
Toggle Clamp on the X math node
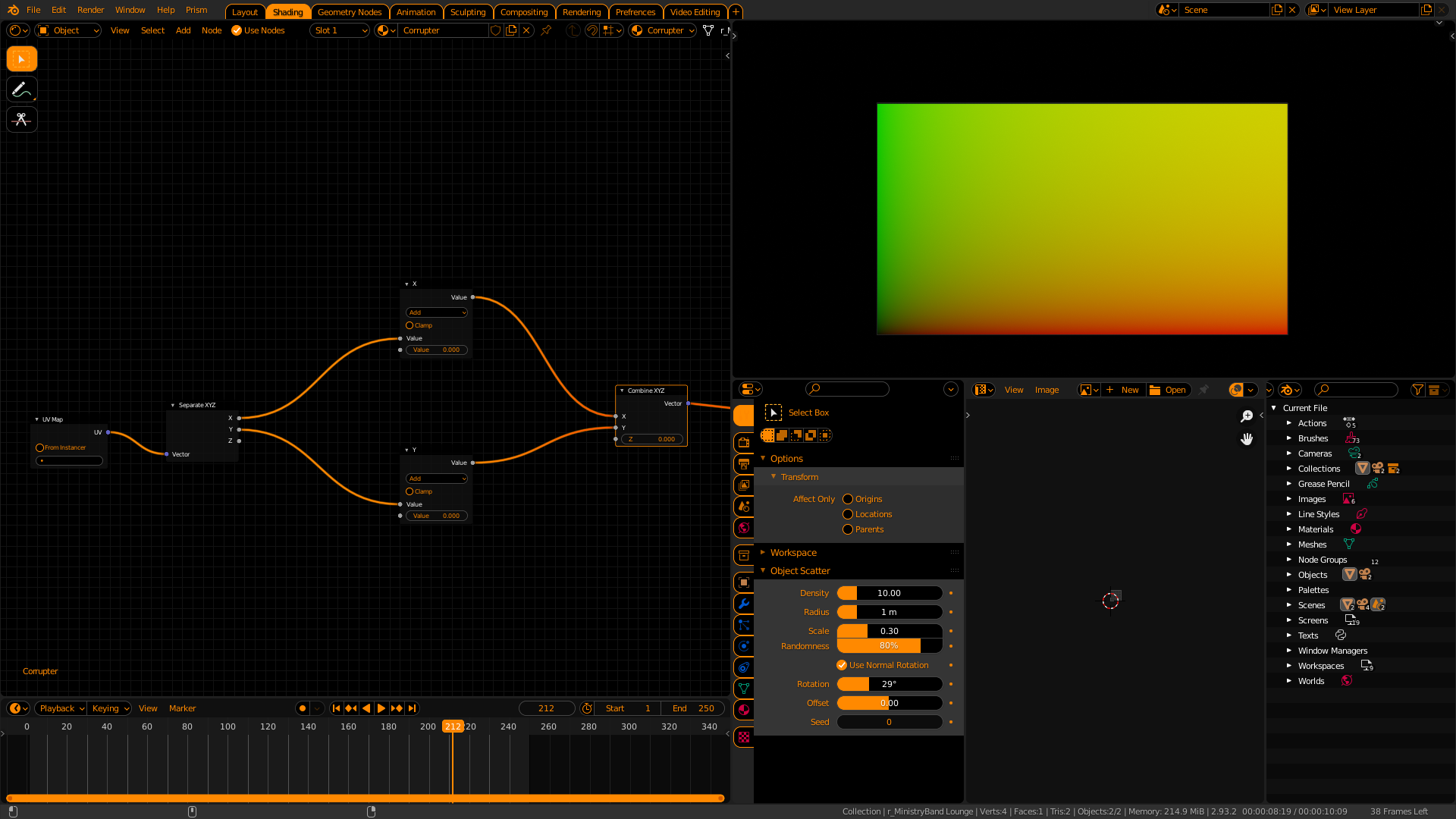(x=409, y=325)
